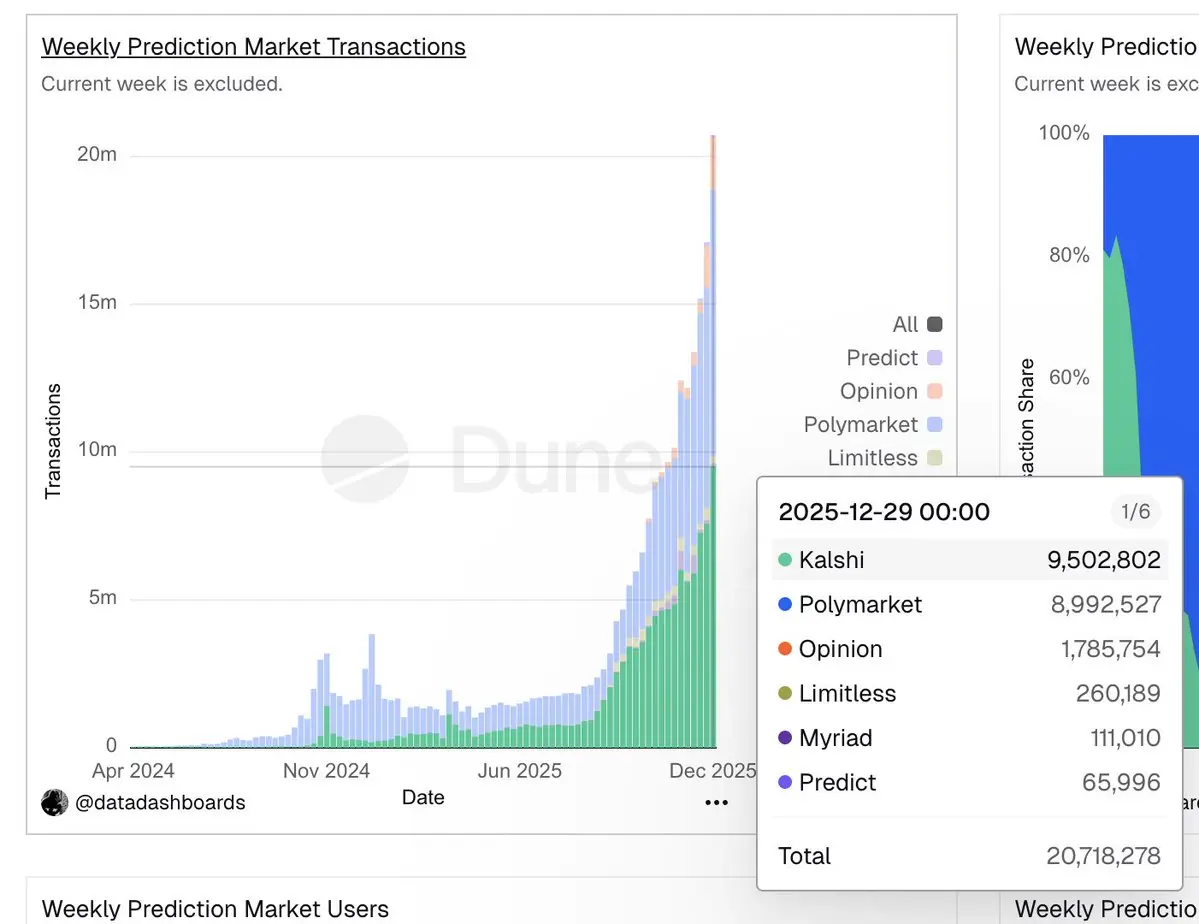This screenshot has height=924, width=1199.
Task: Open the Weekly Prediction Market Users heading
Action: click(x=215, y=909)
